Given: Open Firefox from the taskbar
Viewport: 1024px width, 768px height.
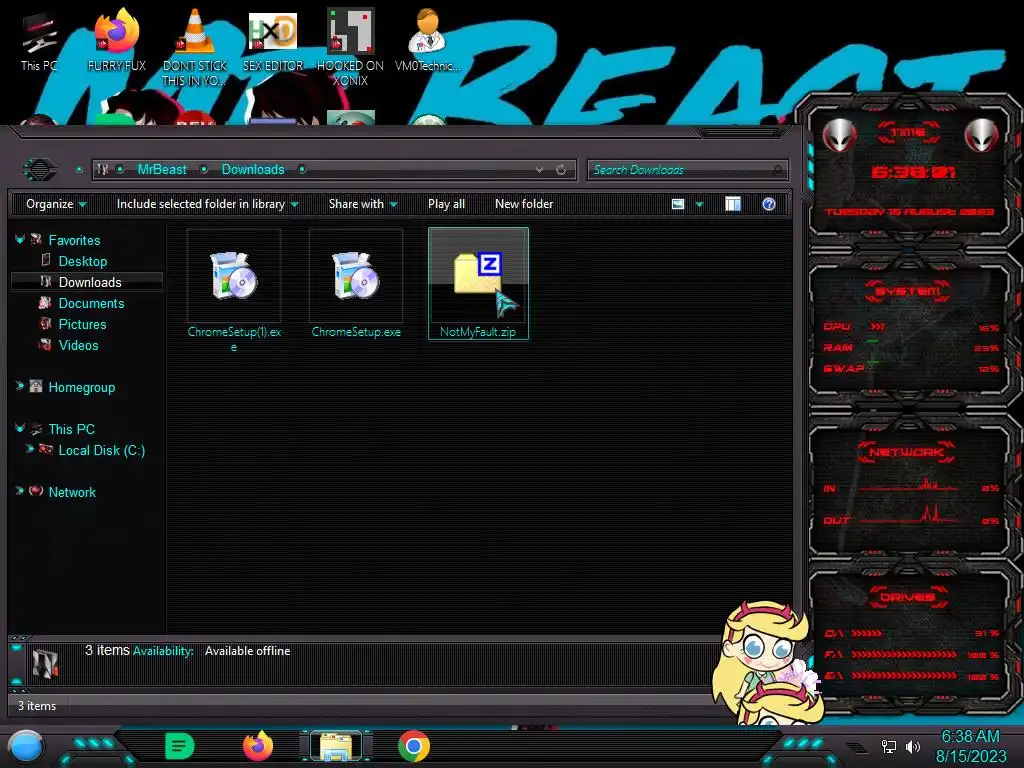Looking at the screenshot, I should pos(258,746).
